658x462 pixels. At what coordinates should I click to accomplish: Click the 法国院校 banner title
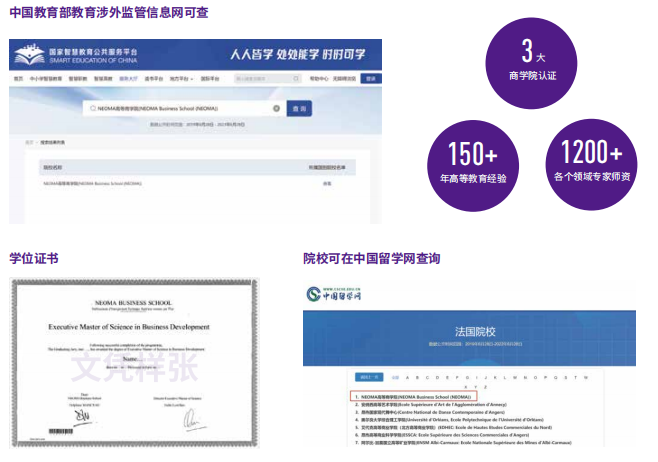[x=475, y=331]
